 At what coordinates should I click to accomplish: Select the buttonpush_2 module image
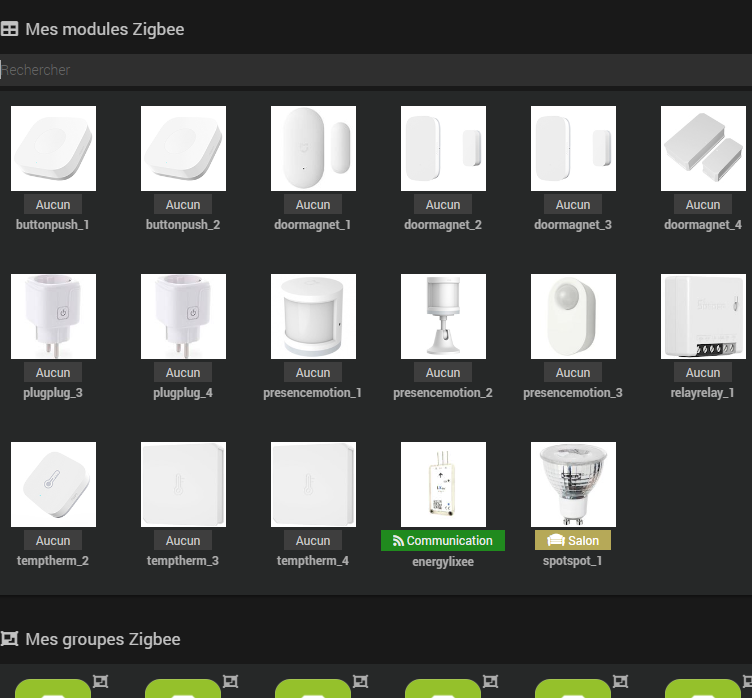183,148
